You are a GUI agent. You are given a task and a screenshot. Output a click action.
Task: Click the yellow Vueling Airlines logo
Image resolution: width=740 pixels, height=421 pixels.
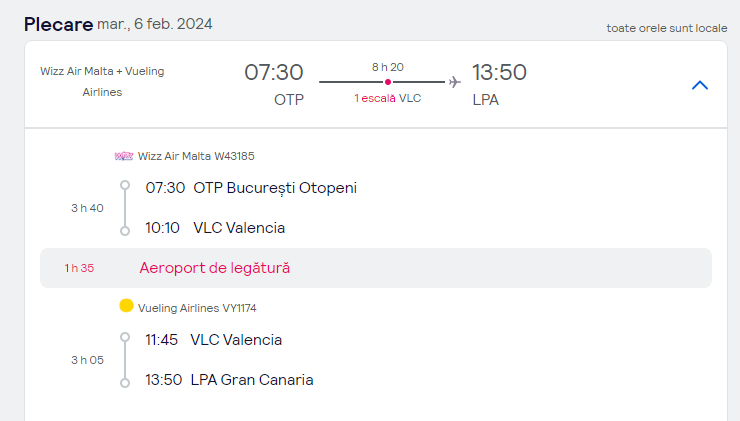point(126,306)
